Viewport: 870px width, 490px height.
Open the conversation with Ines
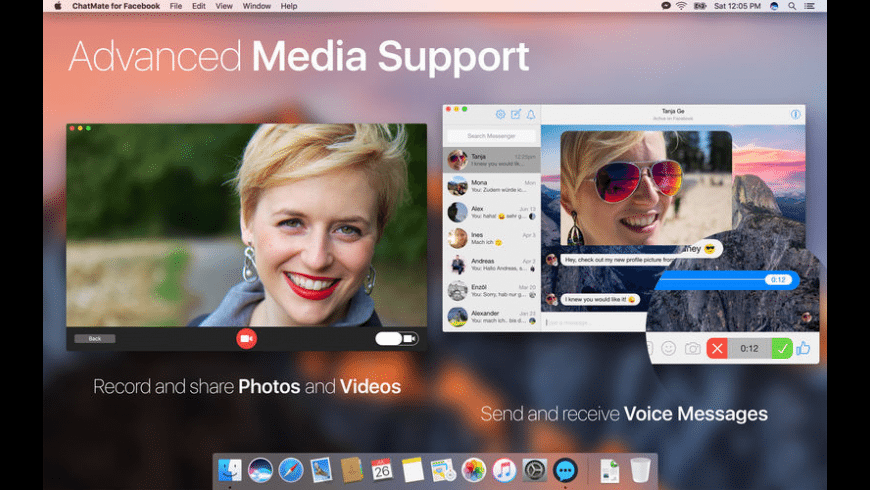click(x=492, y=238)
